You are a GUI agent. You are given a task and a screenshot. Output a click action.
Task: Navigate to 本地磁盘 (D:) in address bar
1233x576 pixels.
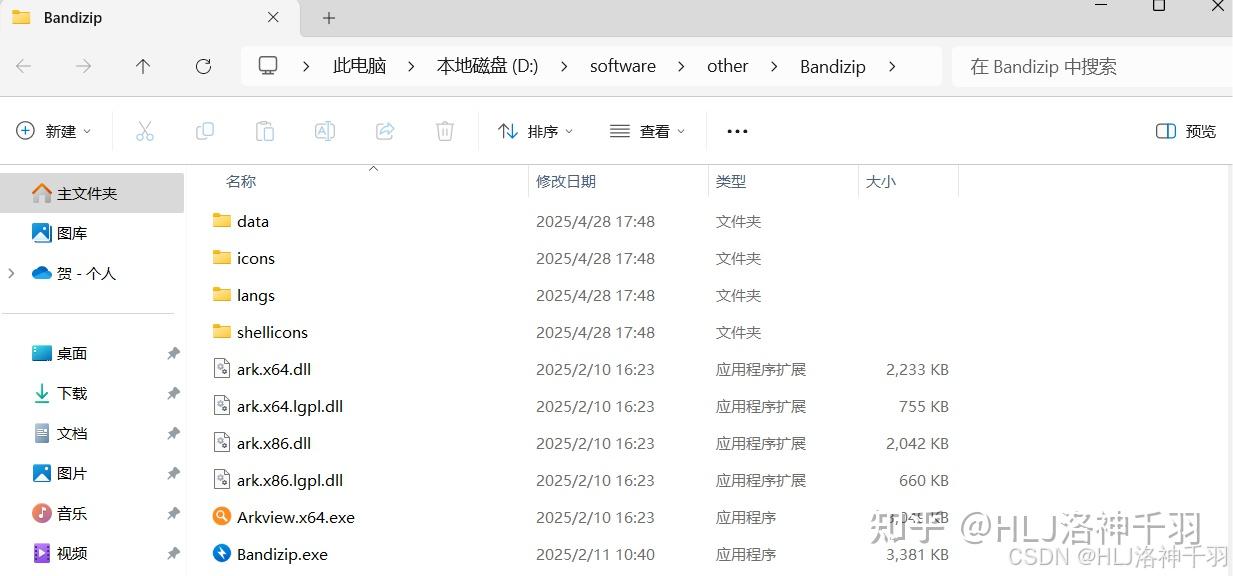click(487, 66)
